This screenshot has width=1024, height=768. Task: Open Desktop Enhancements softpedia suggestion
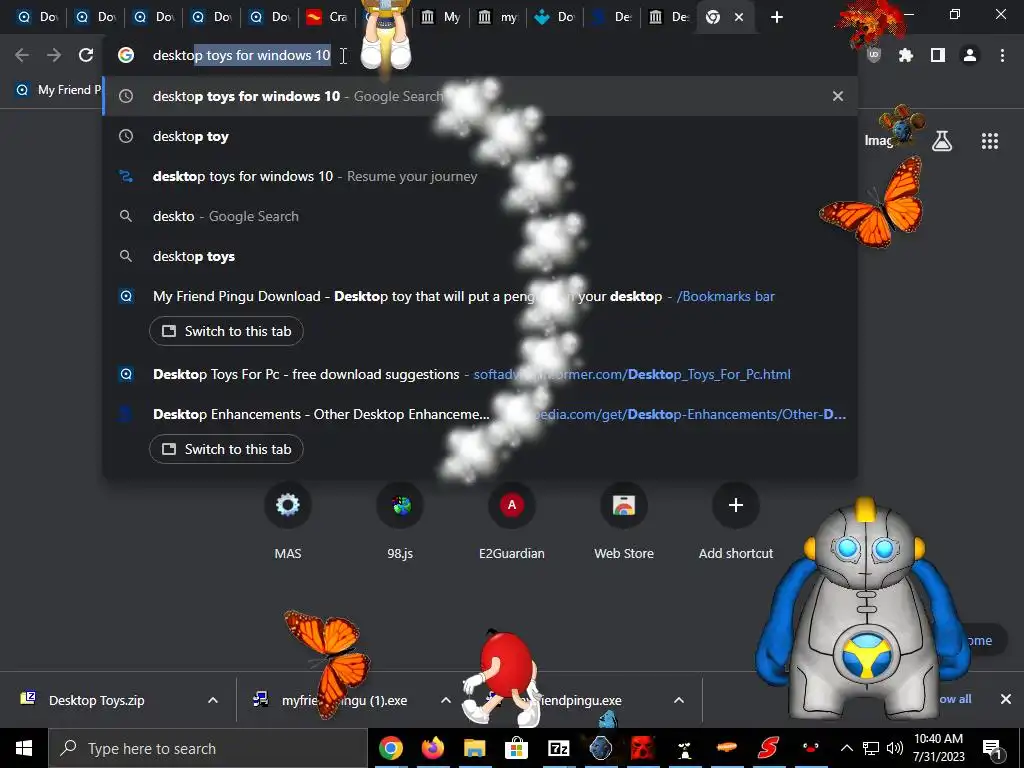[480, 414]
